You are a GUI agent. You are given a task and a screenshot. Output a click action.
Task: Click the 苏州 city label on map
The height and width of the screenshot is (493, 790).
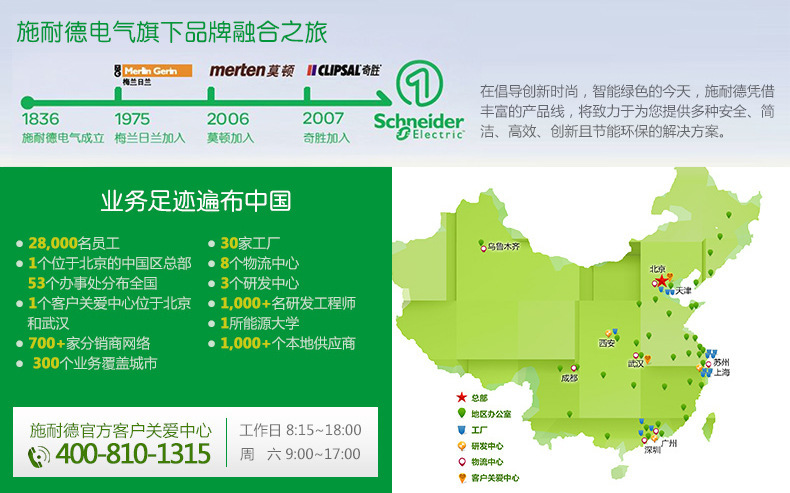[x=721, y=362]
